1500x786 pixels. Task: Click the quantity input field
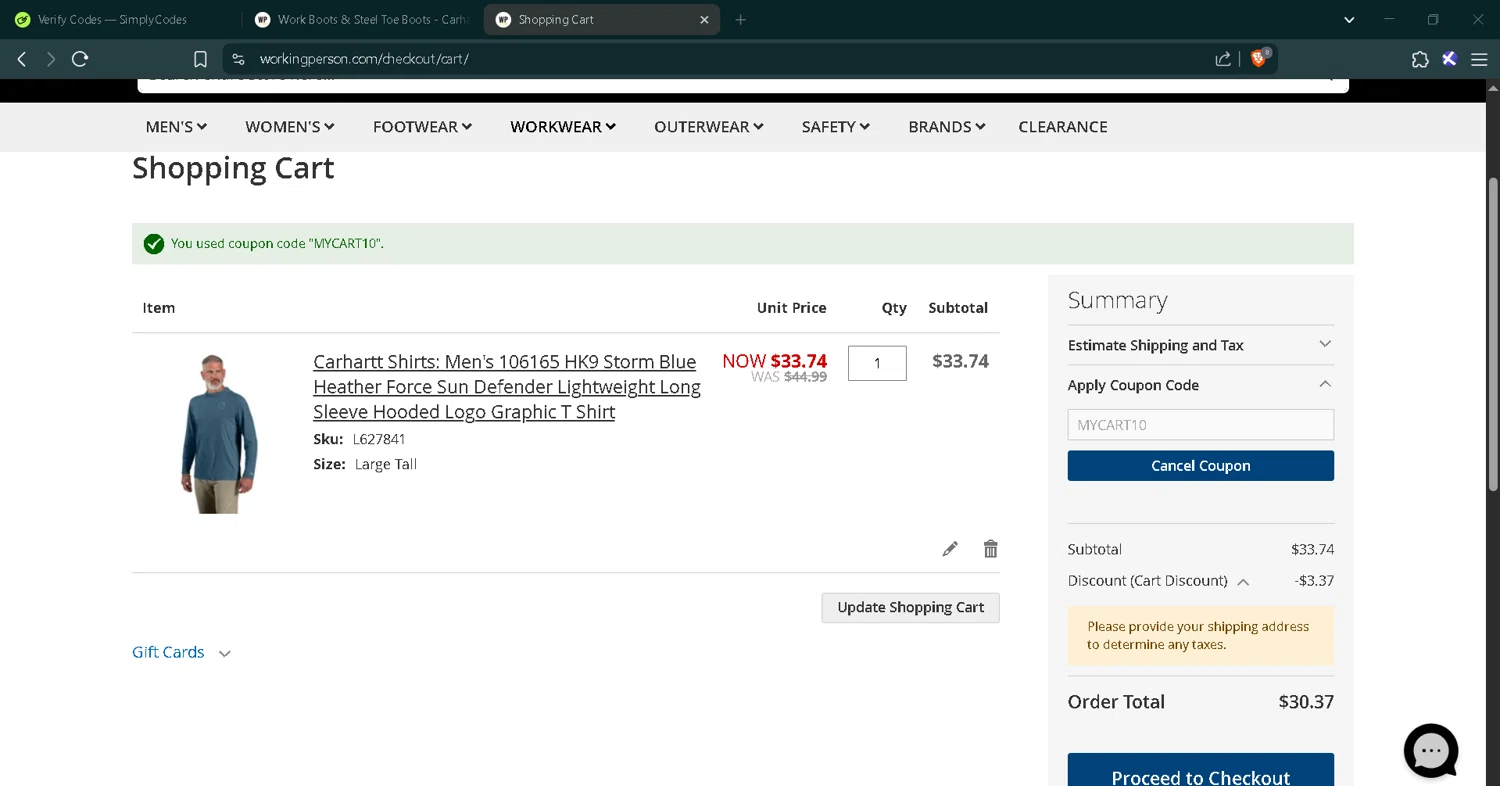click(877, 363)
